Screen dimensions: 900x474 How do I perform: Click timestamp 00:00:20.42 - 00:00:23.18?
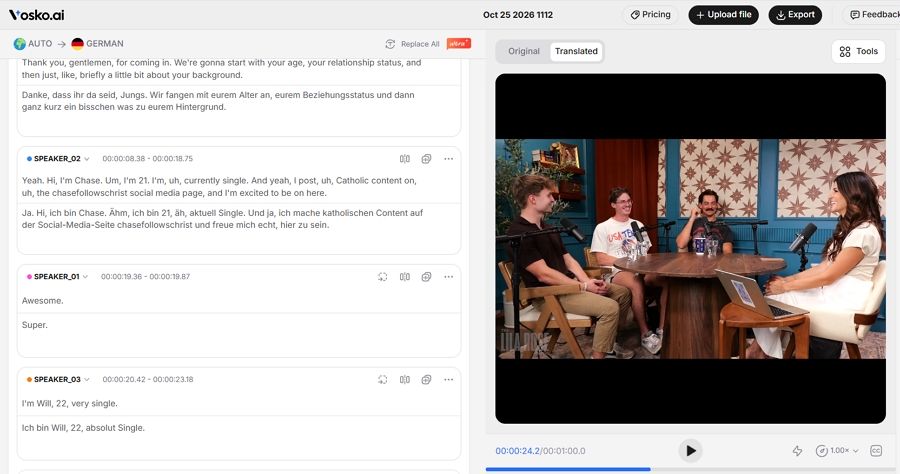pos(148,379)
